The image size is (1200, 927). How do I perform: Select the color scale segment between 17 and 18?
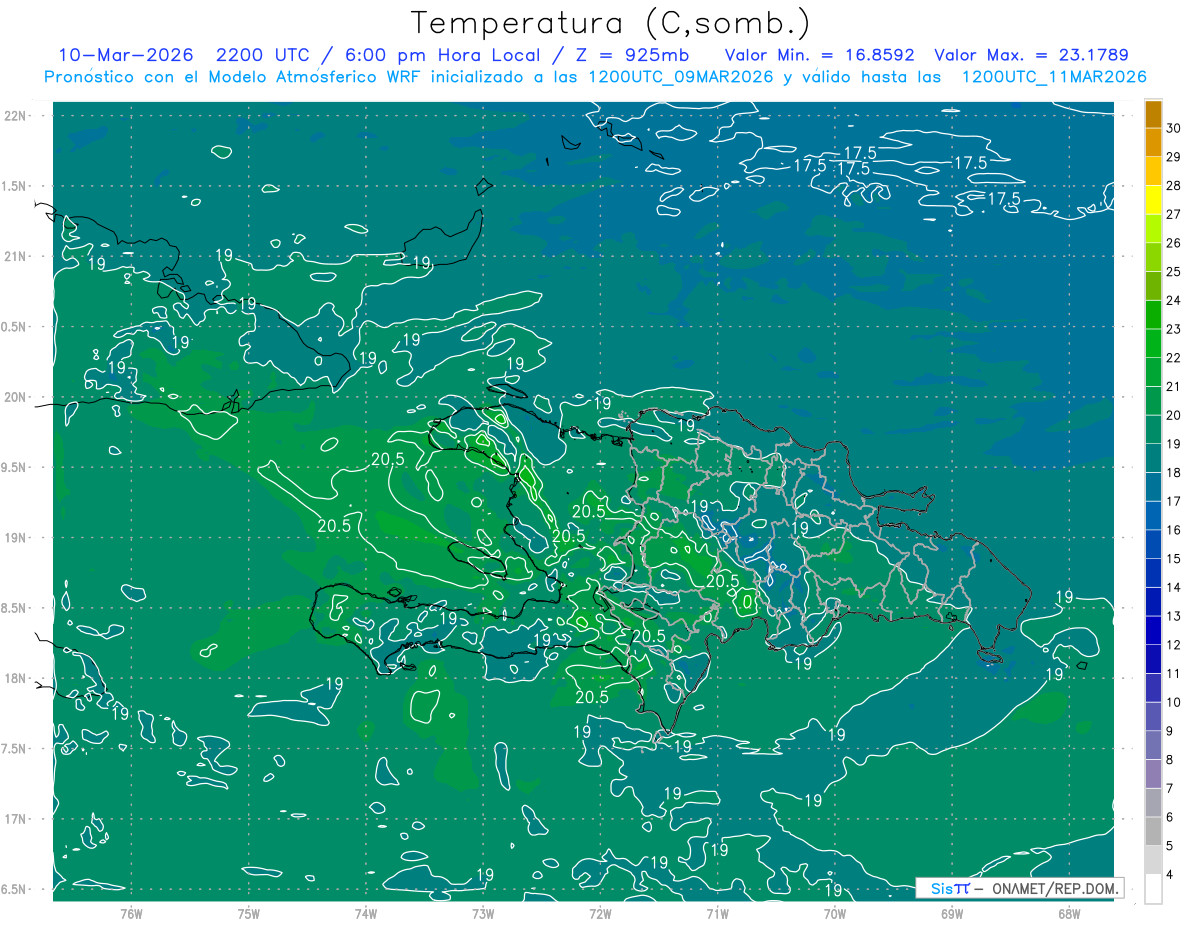[1154, 487]
